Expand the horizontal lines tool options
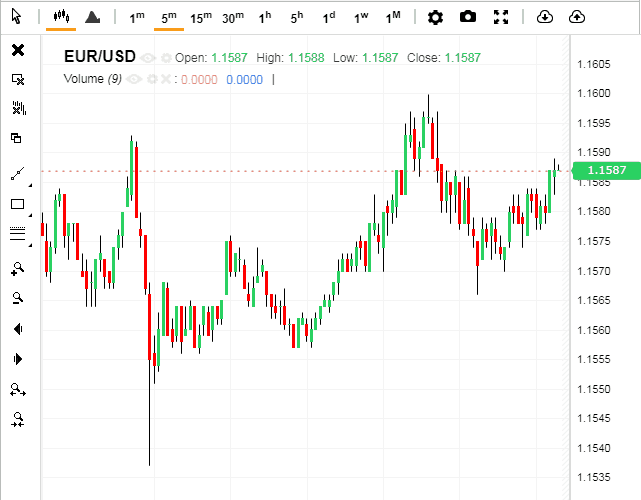This screenshot has height=500, width=641. tap(29, 245)
